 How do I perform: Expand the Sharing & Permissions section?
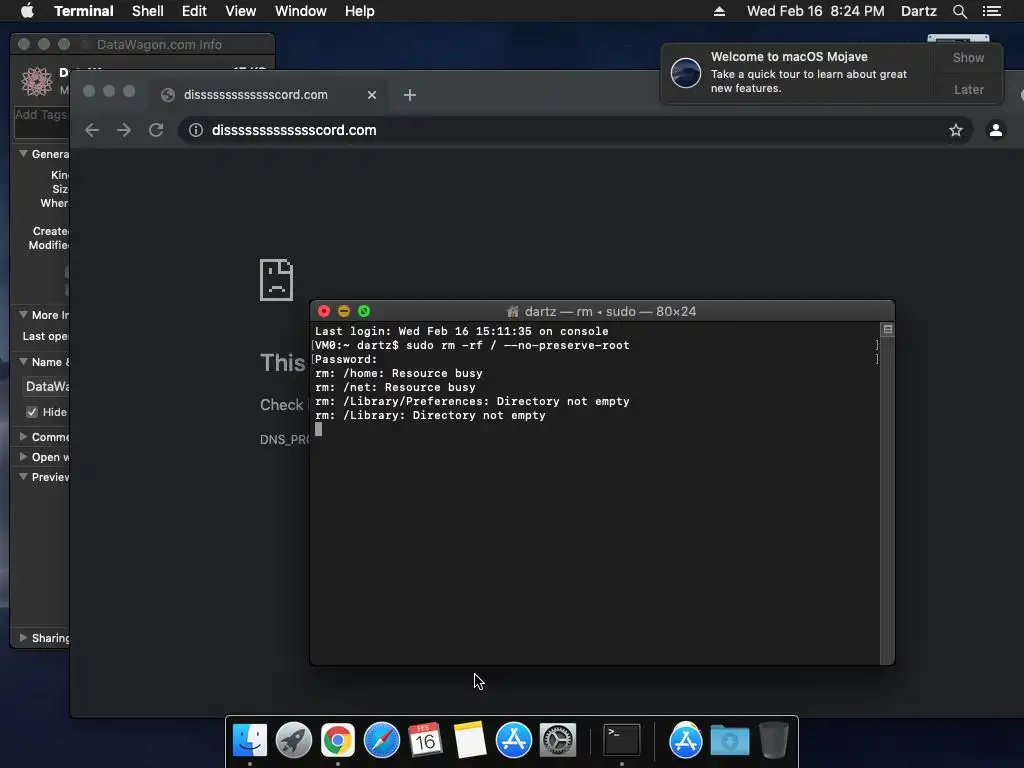click(x=24, y=637)
